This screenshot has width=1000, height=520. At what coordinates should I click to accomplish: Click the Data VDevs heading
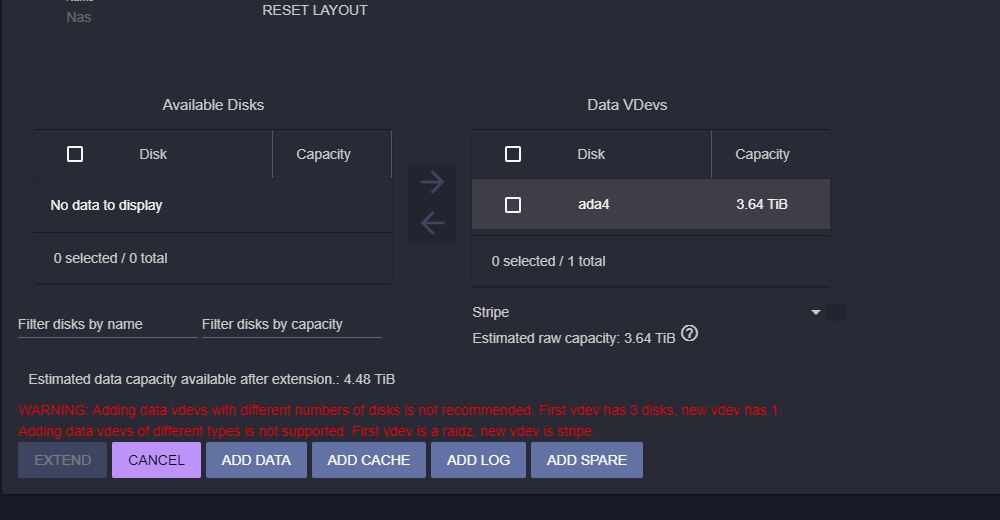point(627,105)
